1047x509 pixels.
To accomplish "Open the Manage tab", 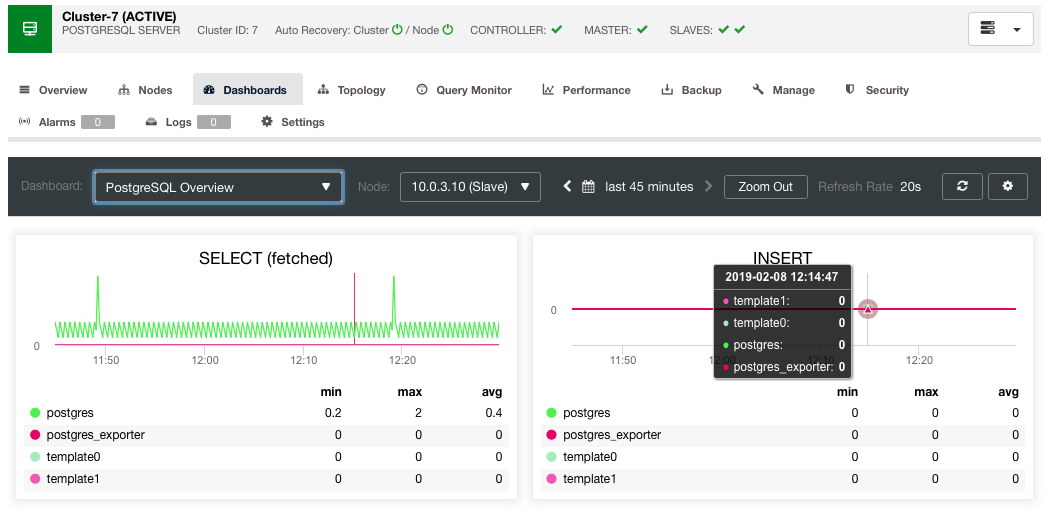I will (x=783, y=90).
